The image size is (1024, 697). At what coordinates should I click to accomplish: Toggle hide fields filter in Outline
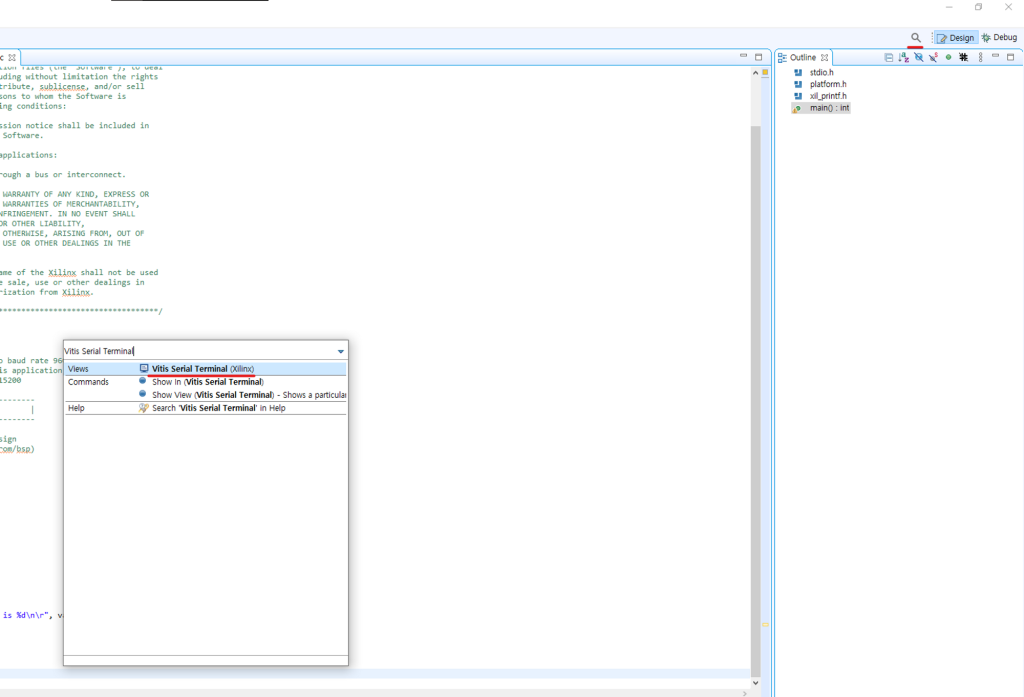918,57
